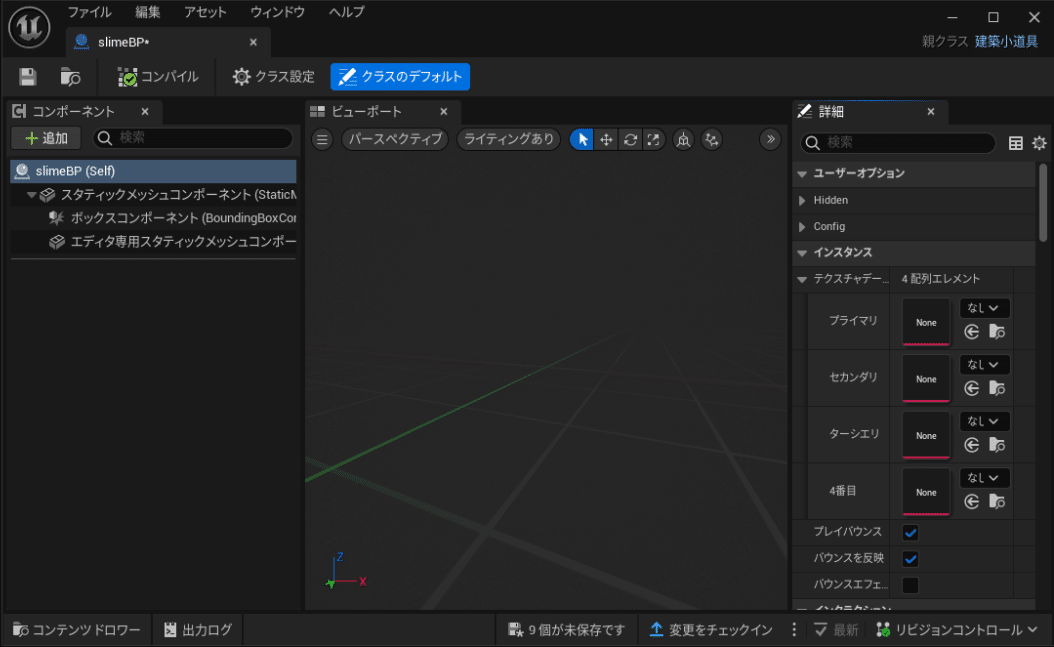Click the コンパイル button
This screenshot has width=1054, height=647.
(158, 77)
